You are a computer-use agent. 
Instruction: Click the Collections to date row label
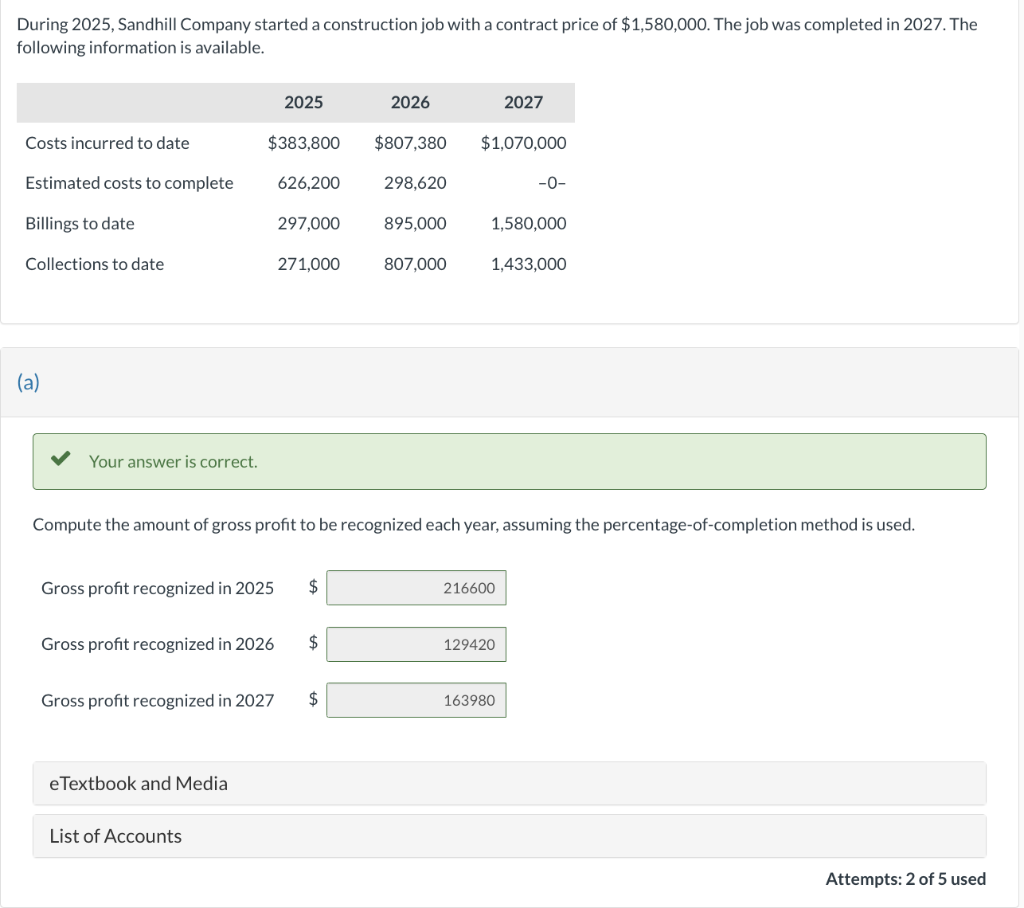95,264
